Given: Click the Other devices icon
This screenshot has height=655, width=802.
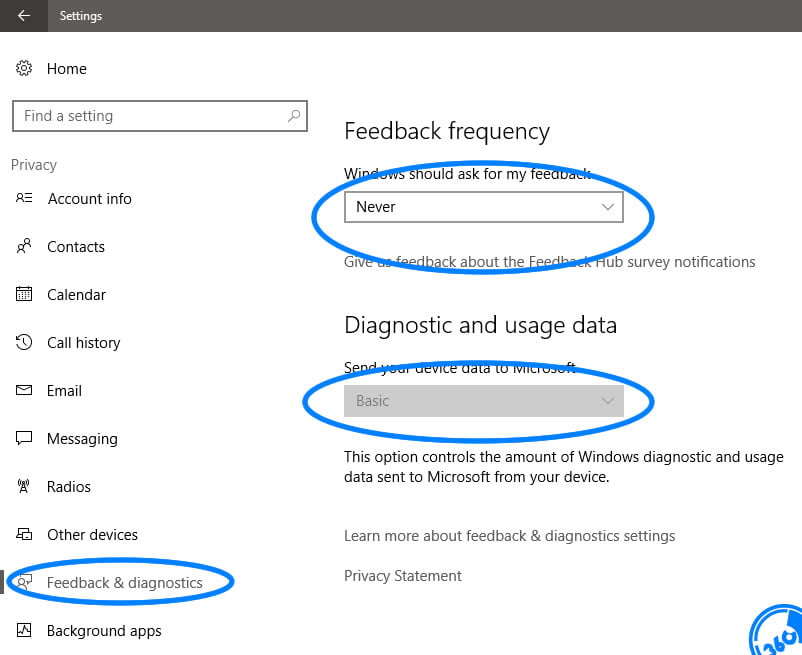Looking at the screenshot, I should [24, 534].
